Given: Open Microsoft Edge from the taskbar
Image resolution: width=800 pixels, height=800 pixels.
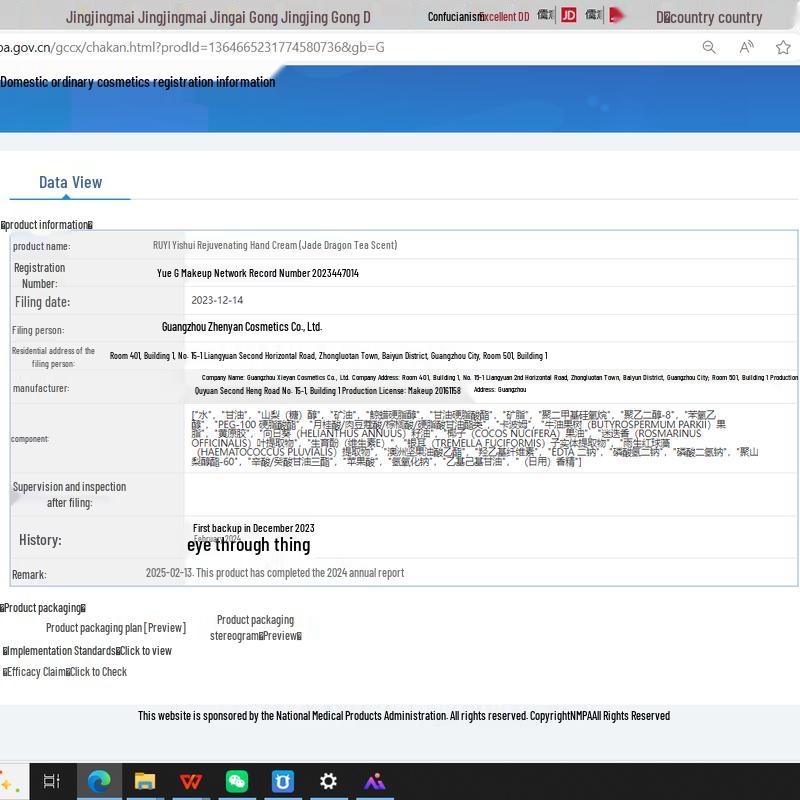Looking at the screenshot, I should click(98, 781).
